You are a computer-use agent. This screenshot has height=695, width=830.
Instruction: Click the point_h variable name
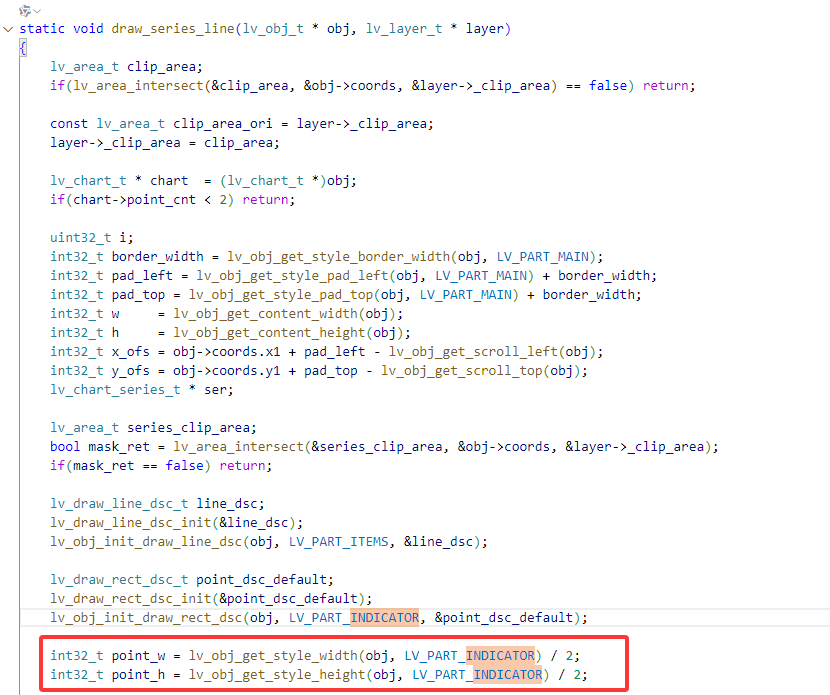tap(139, 675)
